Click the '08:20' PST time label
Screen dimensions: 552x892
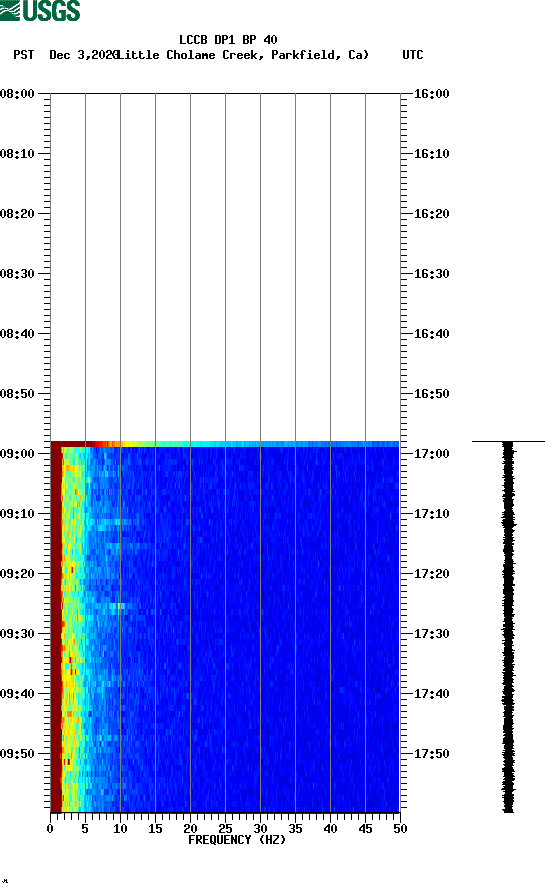pos(18,214)
